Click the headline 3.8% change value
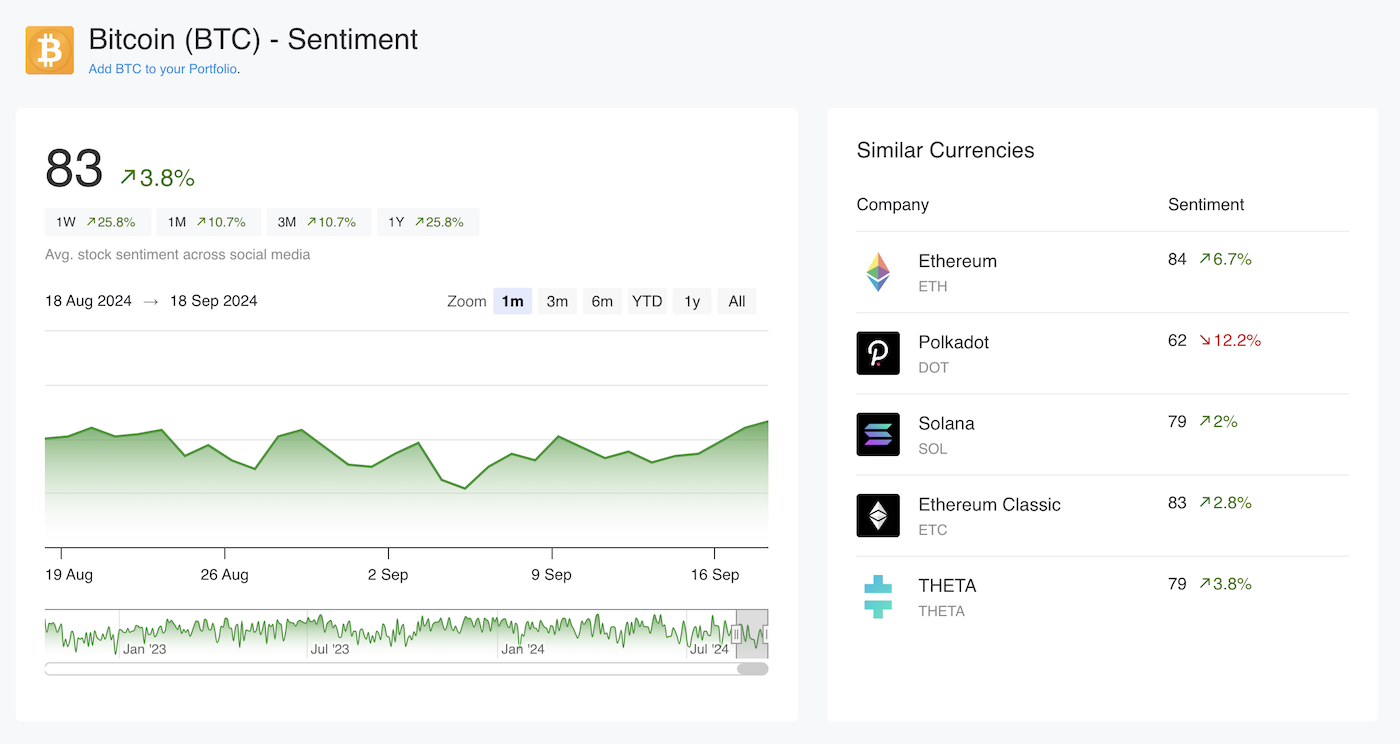 coord(157,178)
